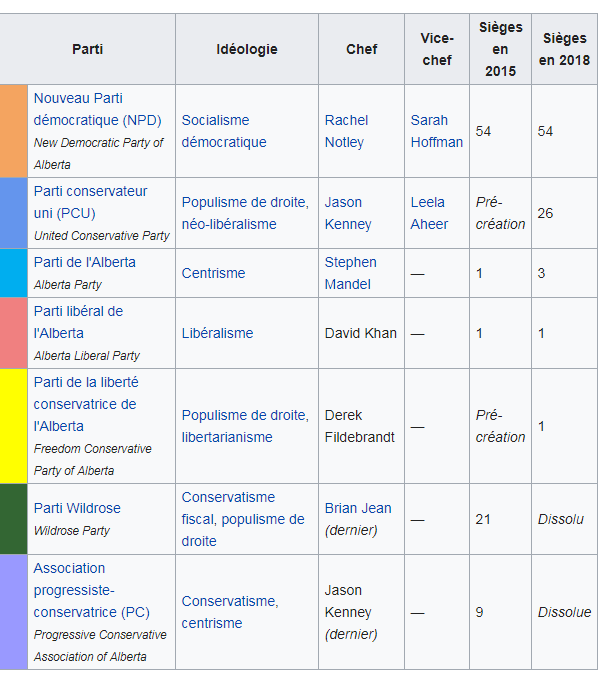
Task: Select the David Khan cell
Action: (x=362, y=333)
